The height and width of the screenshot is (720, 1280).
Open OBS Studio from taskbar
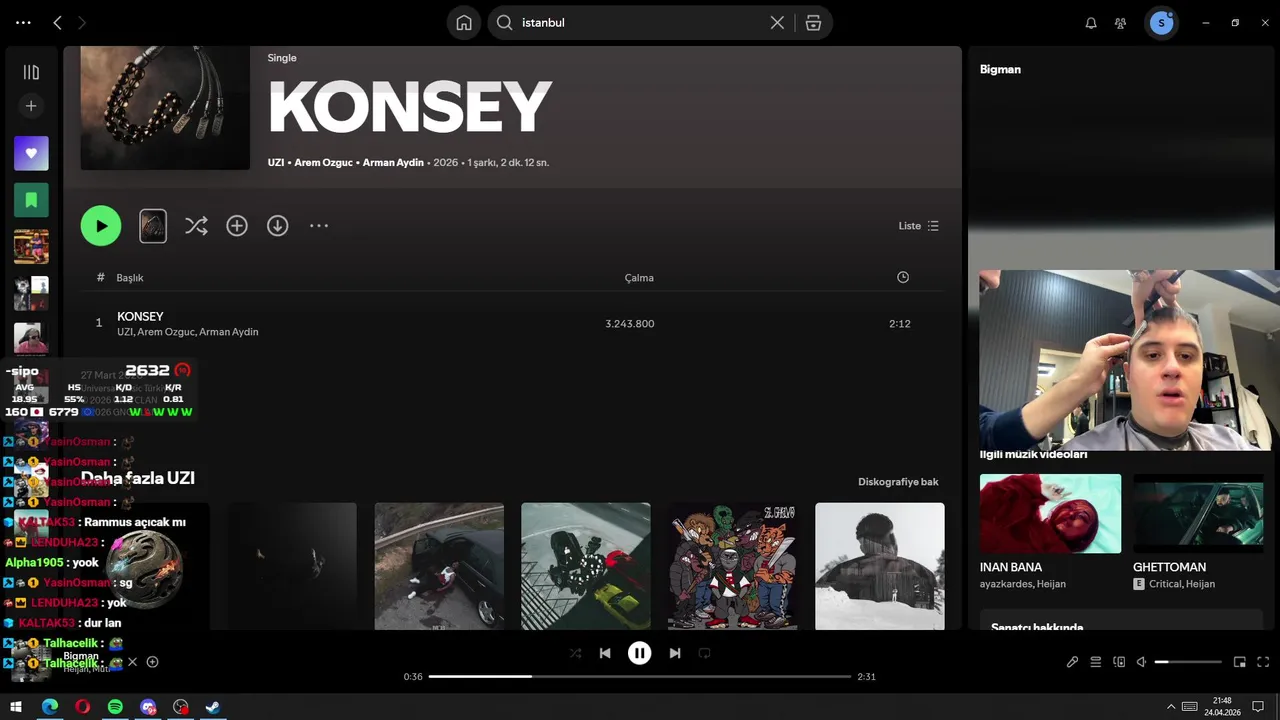pyautogui.click(x=180, y=707)
